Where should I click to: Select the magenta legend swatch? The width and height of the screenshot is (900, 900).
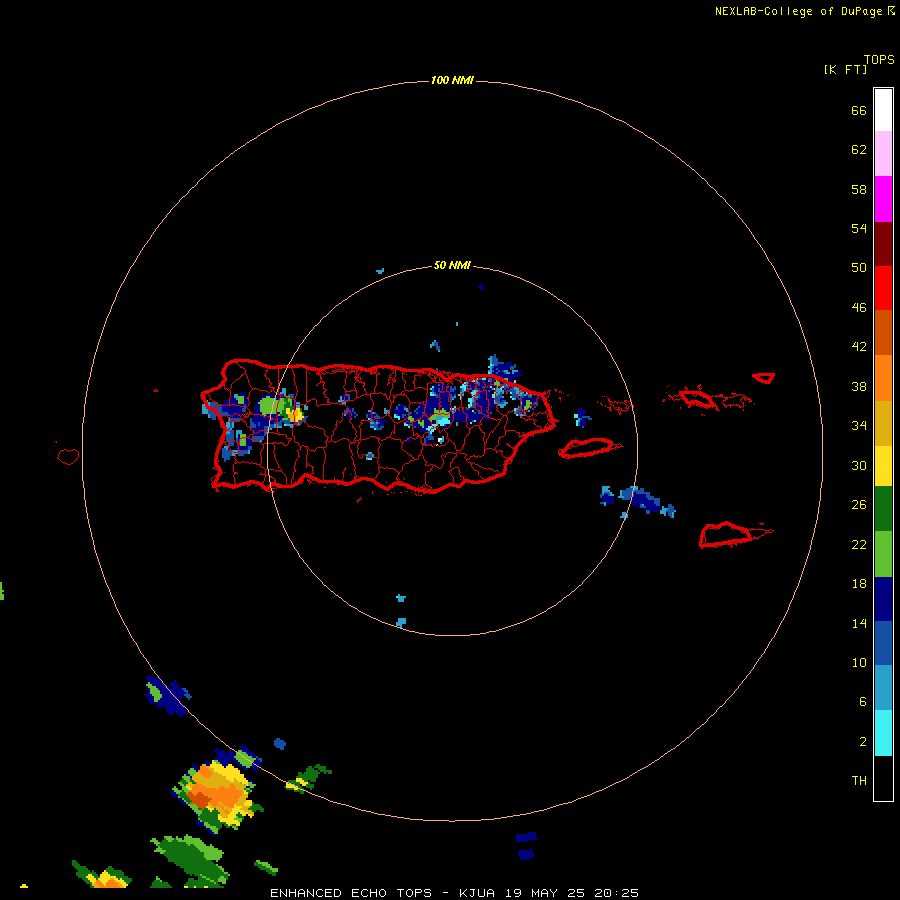883,199
